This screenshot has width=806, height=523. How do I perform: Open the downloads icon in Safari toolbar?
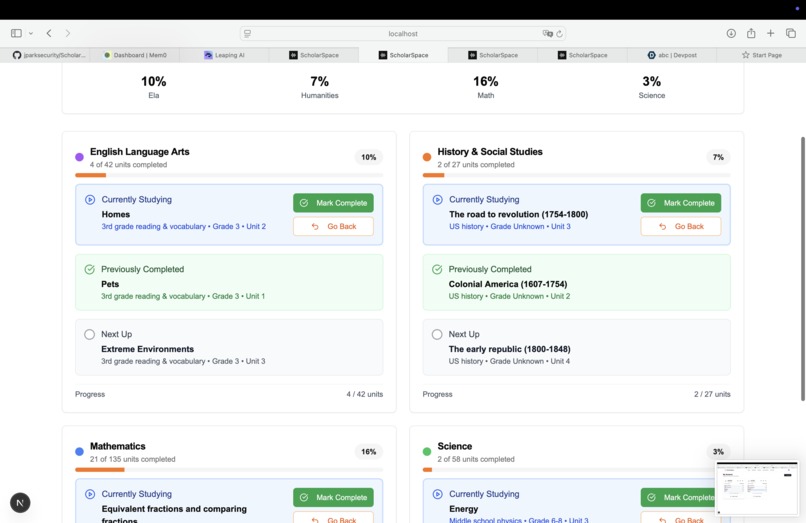[731, 33]
